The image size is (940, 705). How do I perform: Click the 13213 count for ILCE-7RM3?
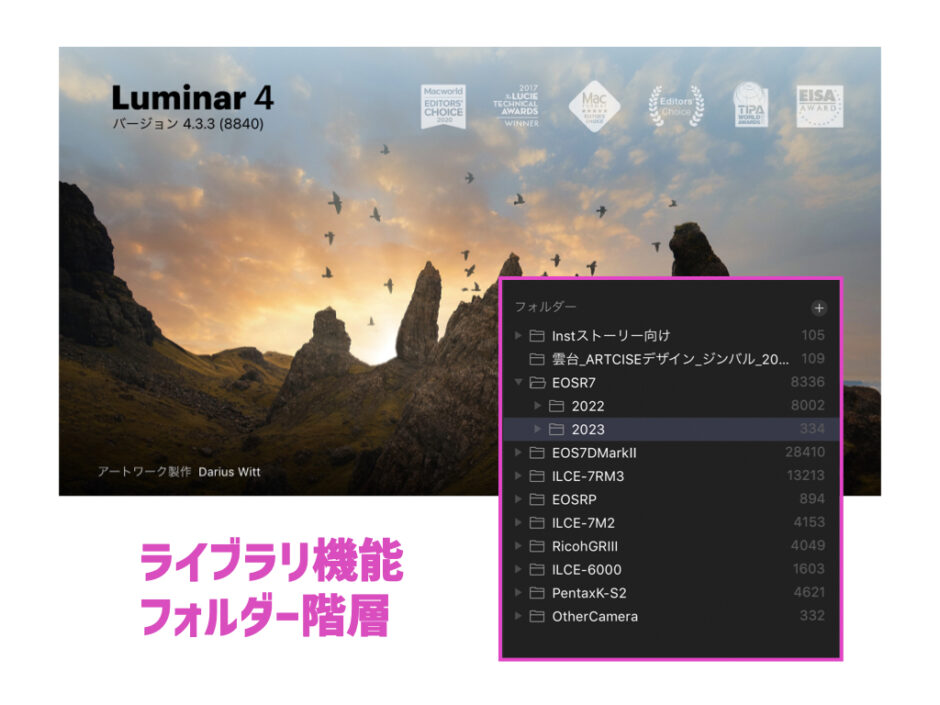click(805, 475)
